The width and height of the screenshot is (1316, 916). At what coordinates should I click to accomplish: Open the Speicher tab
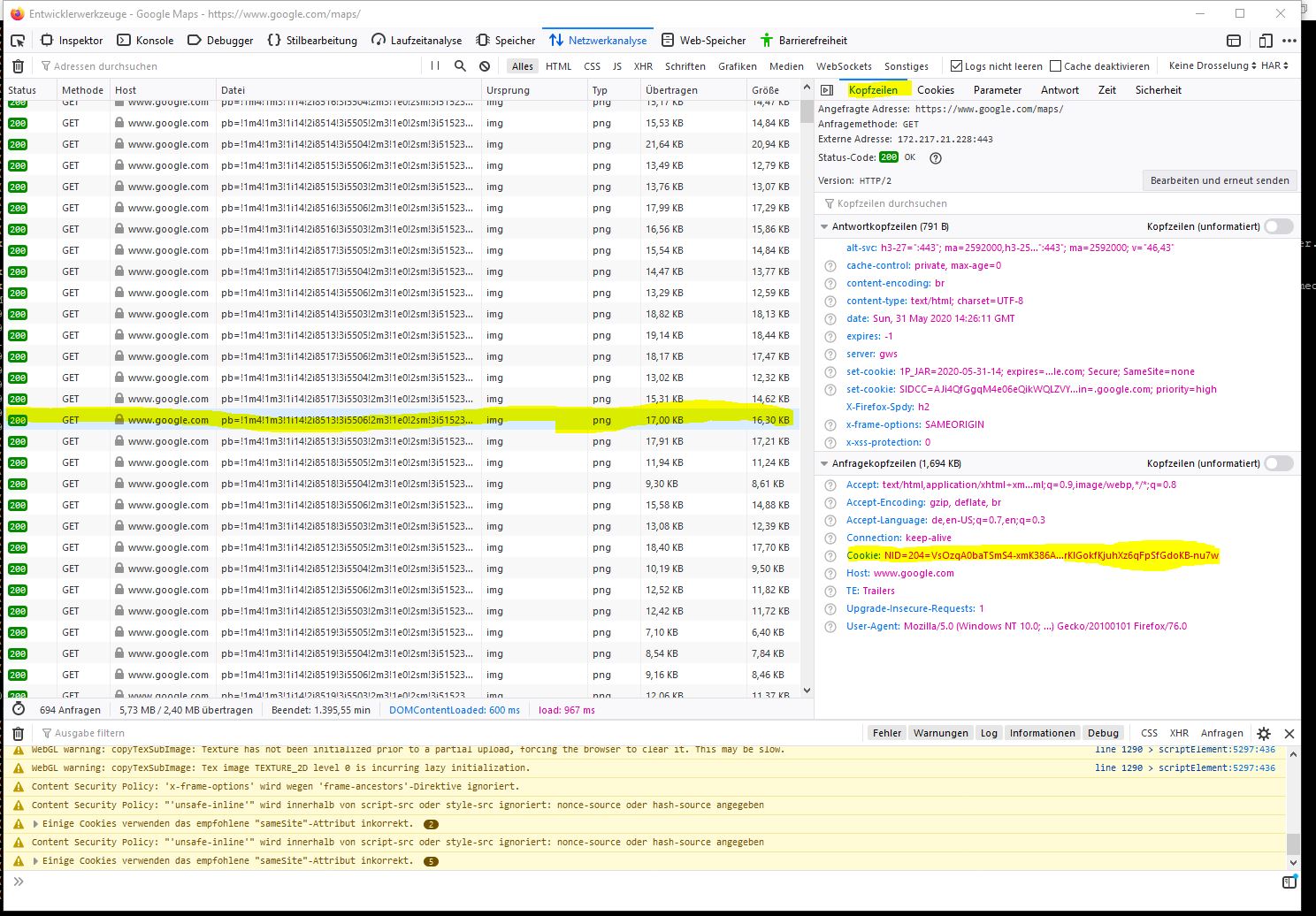[506, 41]
